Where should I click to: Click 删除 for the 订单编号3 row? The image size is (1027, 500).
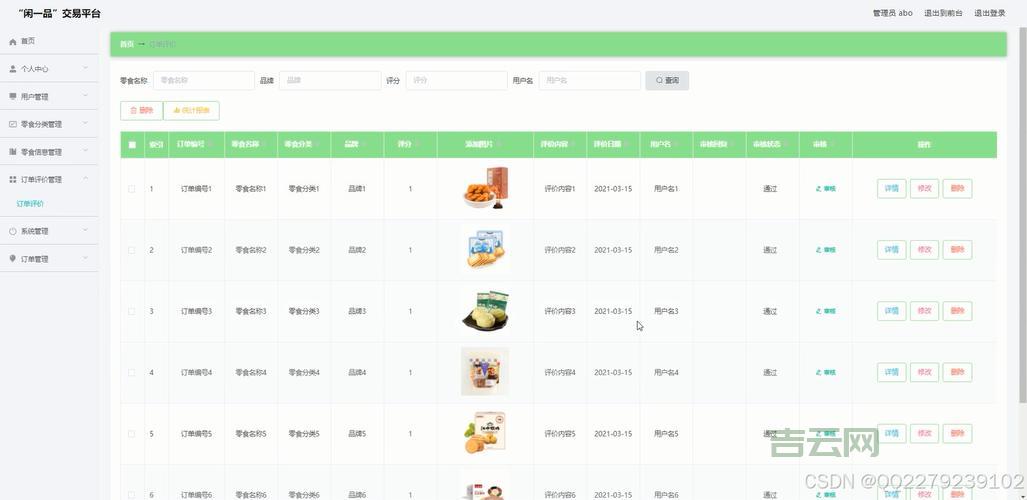(957, 311)
